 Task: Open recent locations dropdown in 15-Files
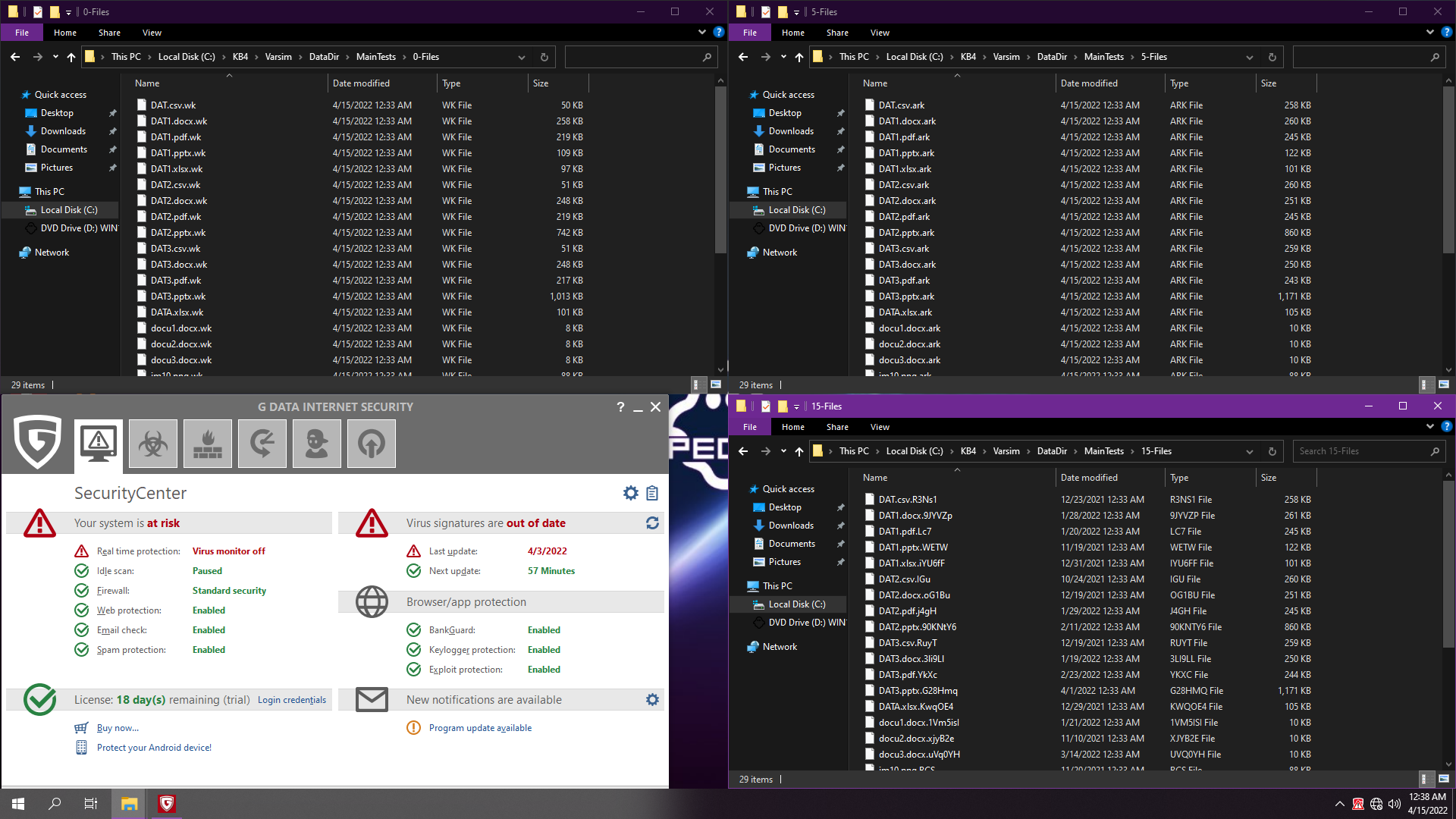click(x=783, y=451)
